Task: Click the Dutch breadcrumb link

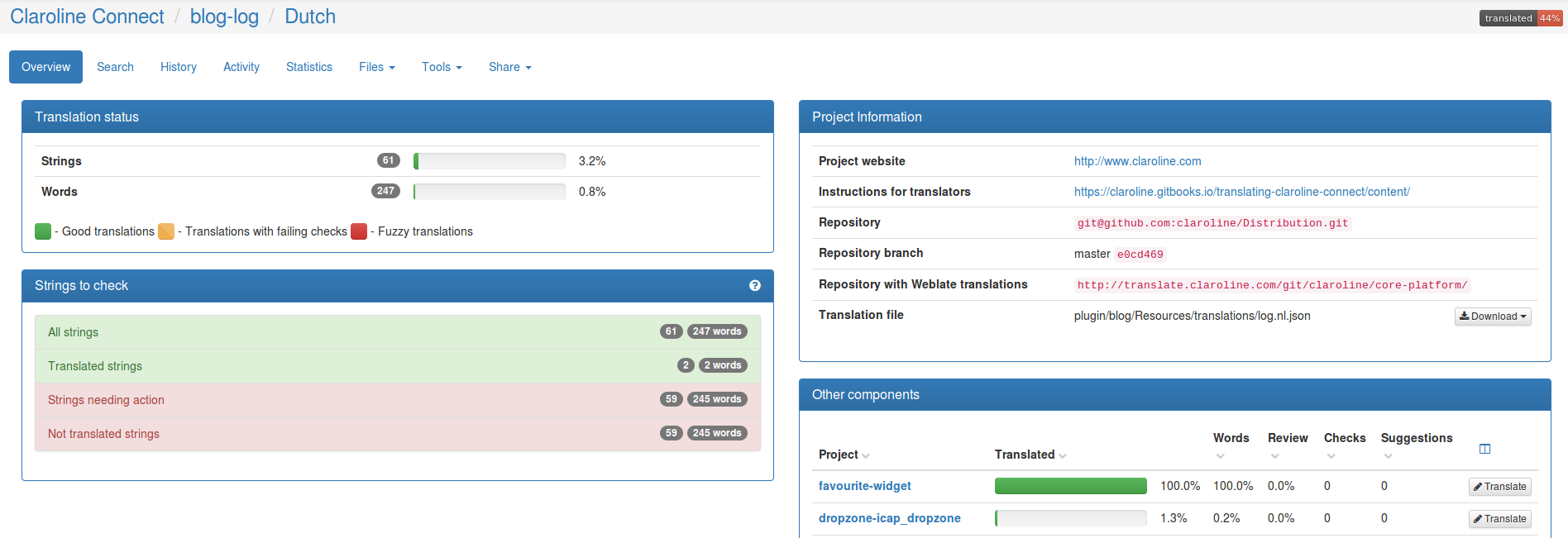Action: coord(310,17)
